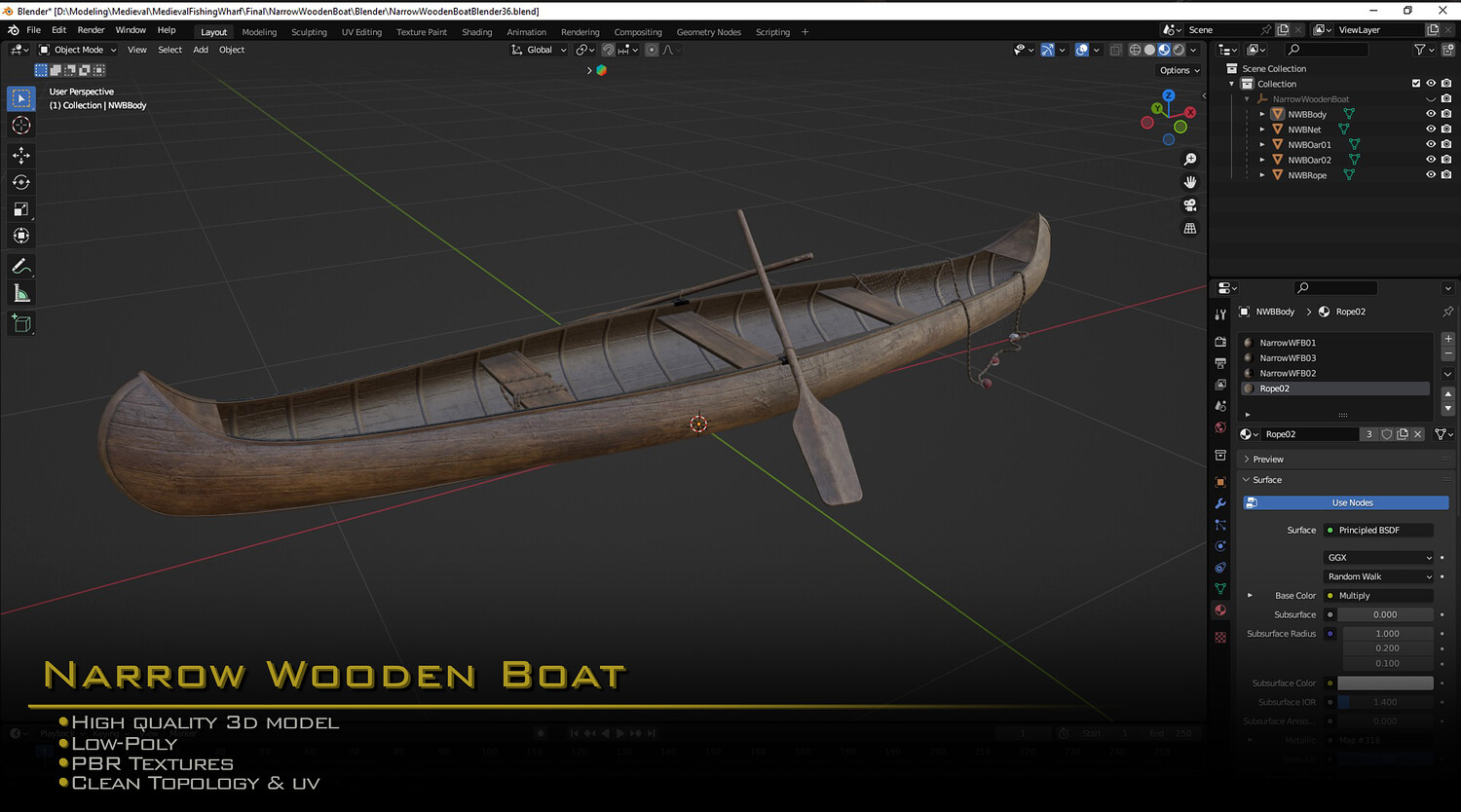Open the Particles properties tab
Screen dimensions: 1461x812
point(1220,525)
